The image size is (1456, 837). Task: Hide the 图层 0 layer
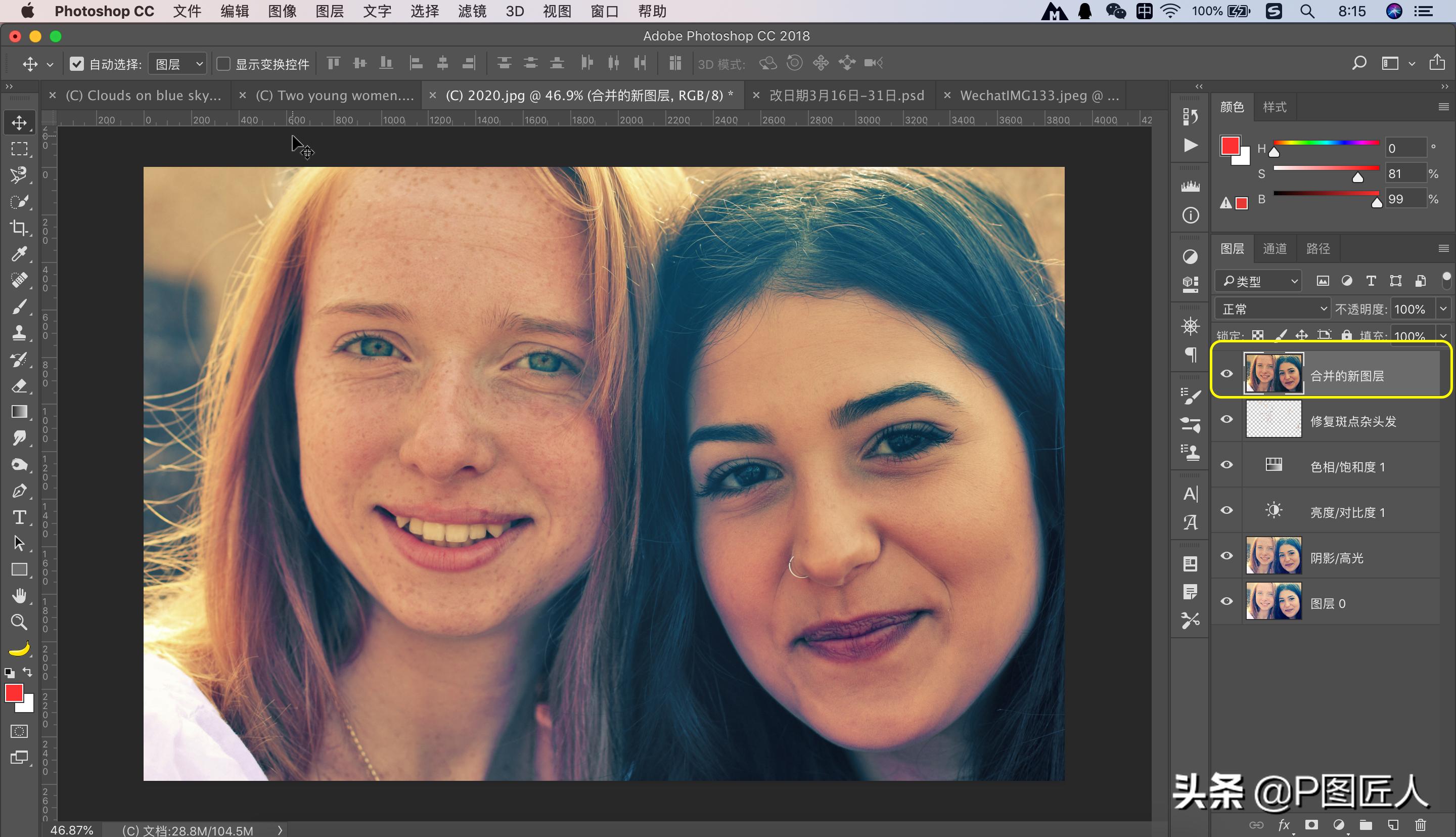point(1227,601)
